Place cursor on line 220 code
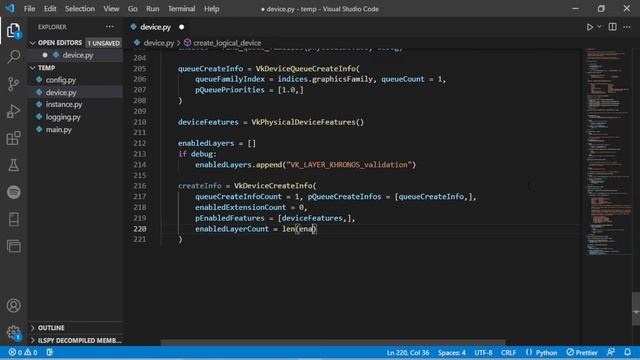This screenshot has height=360, width=640. [256, 229]
